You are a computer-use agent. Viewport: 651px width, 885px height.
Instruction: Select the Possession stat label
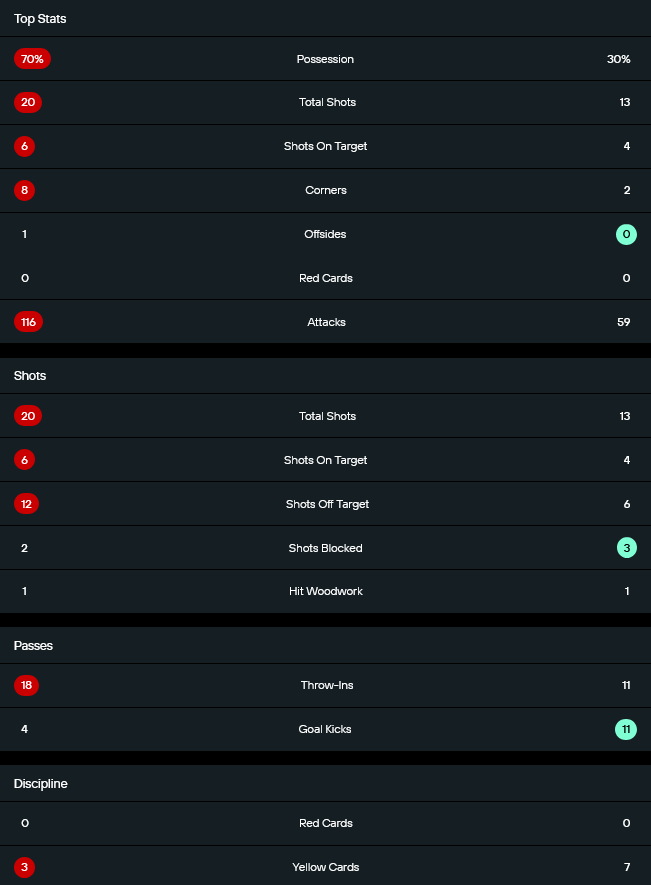point(325,59)
